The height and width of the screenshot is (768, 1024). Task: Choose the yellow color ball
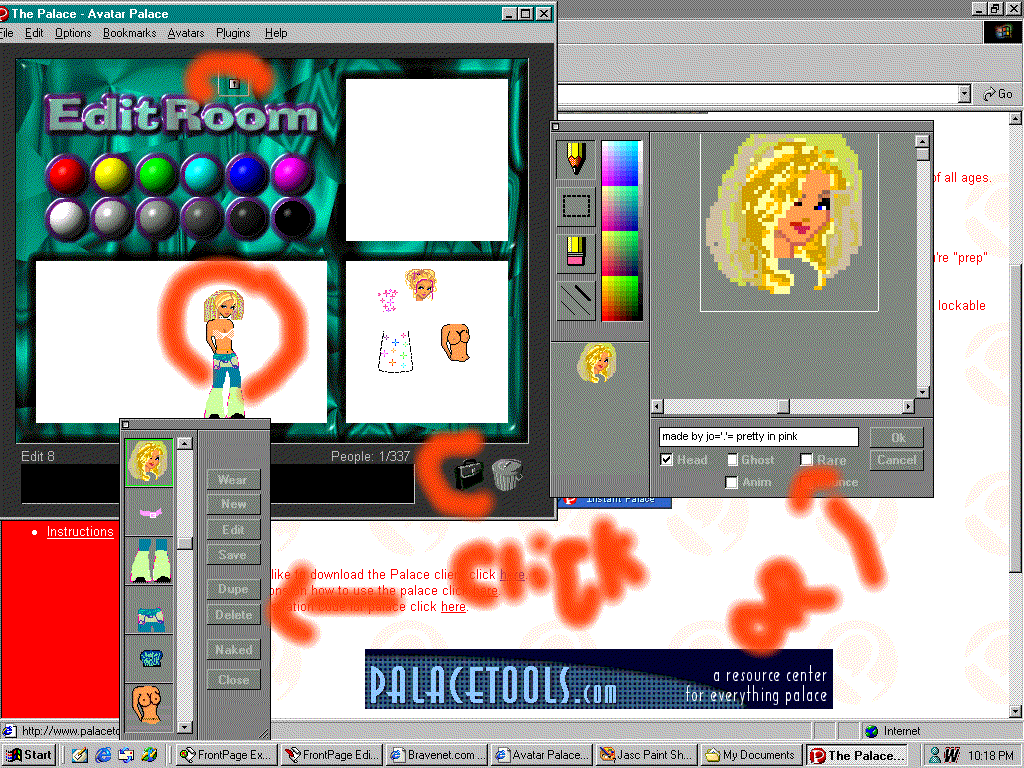pos(112,174)
